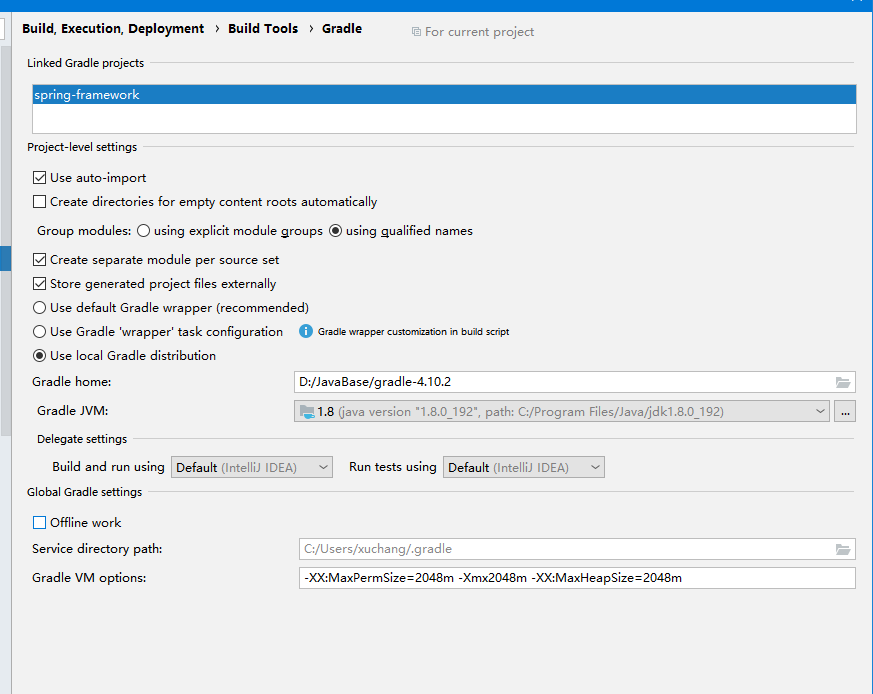Click the 'Service directory path:' label
873x694 pixels.
97,549
